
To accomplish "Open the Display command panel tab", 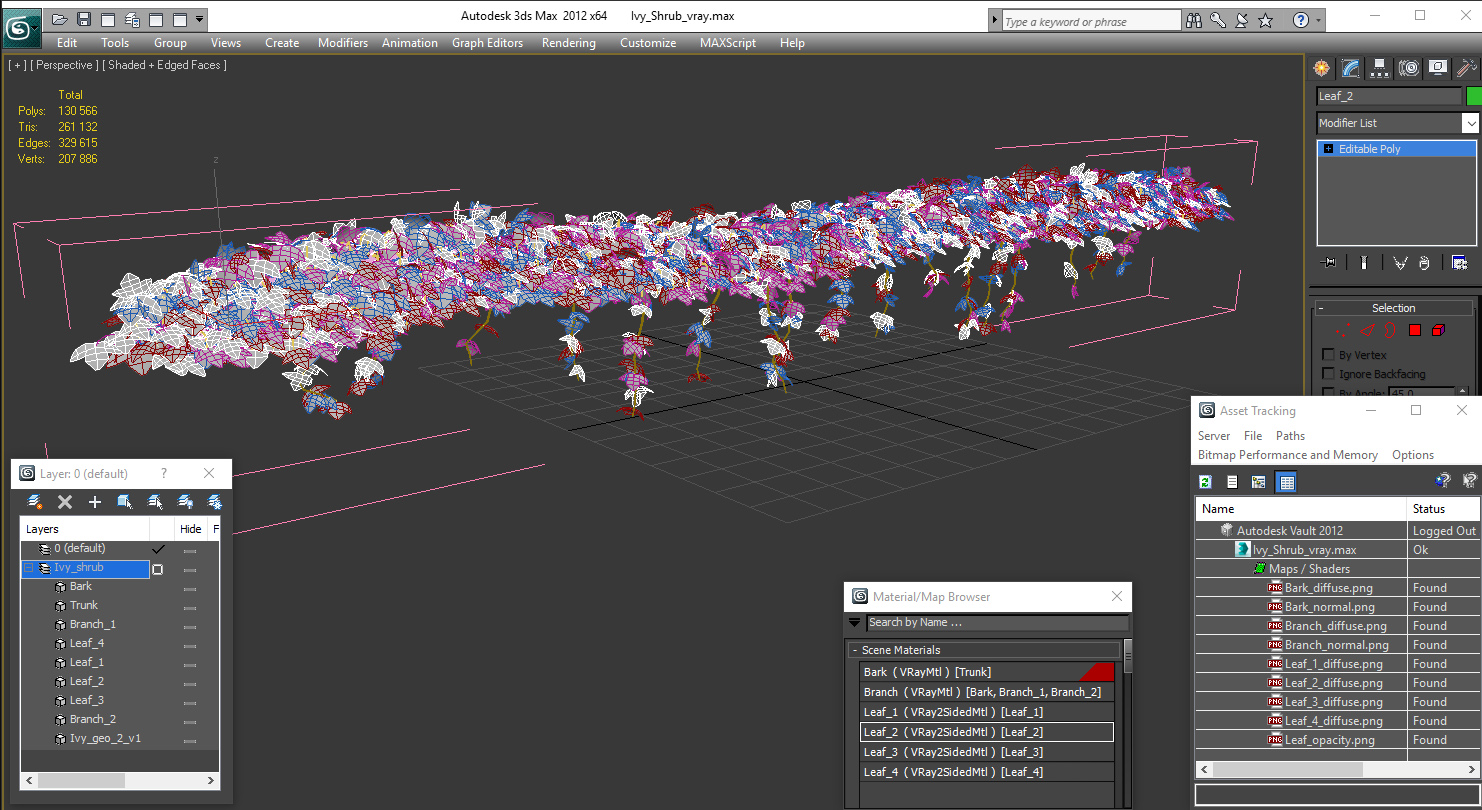I will click(x=1438, y=68).
